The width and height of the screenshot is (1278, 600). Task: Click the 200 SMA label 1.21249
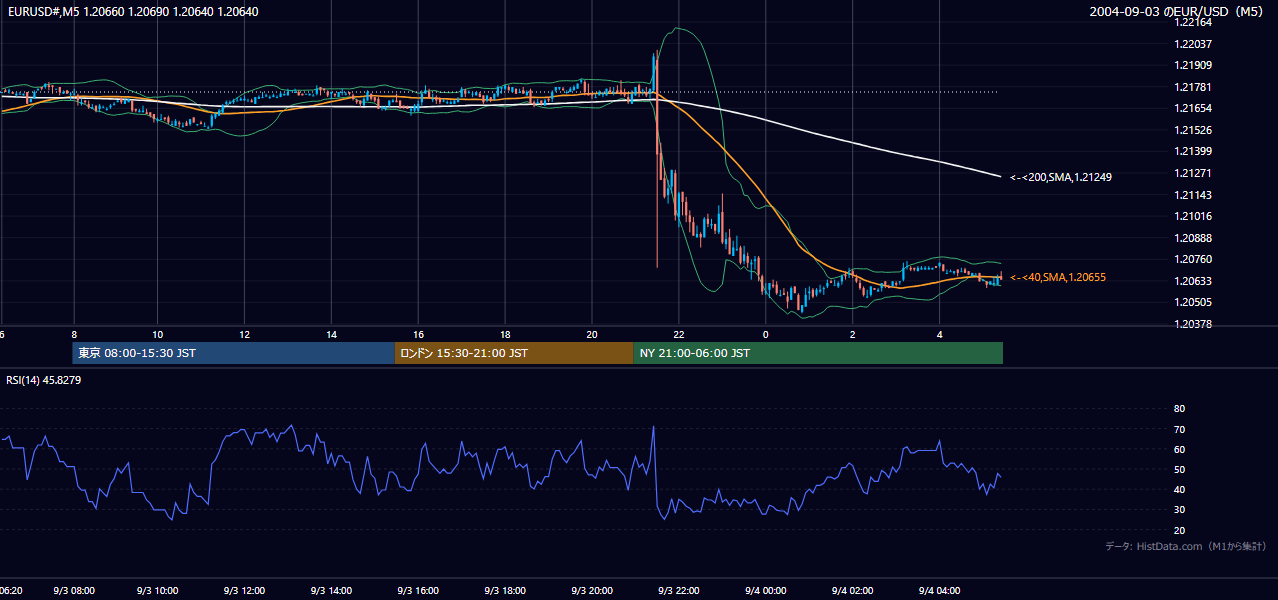1061,177
